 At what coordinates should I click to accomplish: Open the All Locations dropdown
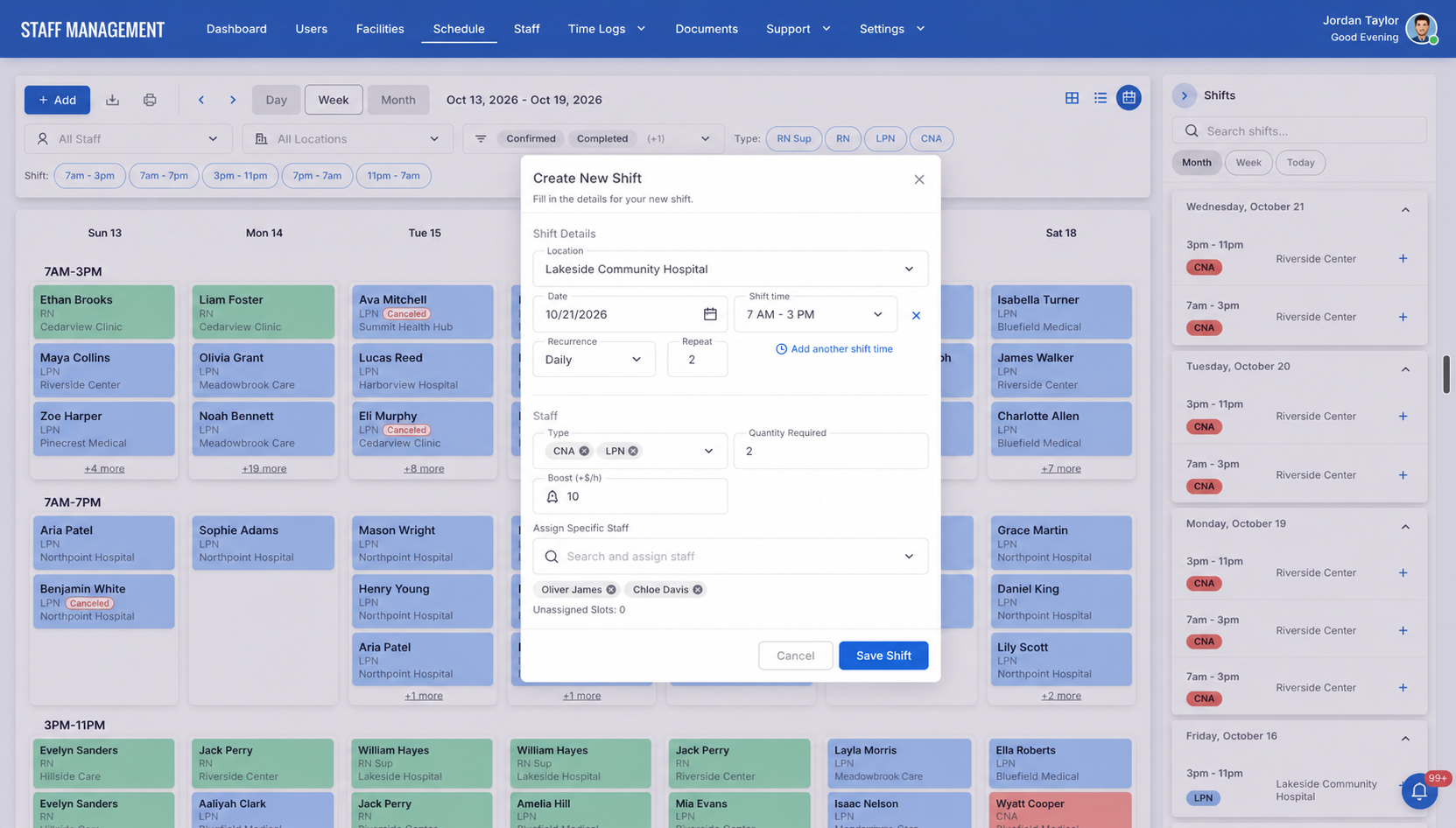tap(348, 138)
